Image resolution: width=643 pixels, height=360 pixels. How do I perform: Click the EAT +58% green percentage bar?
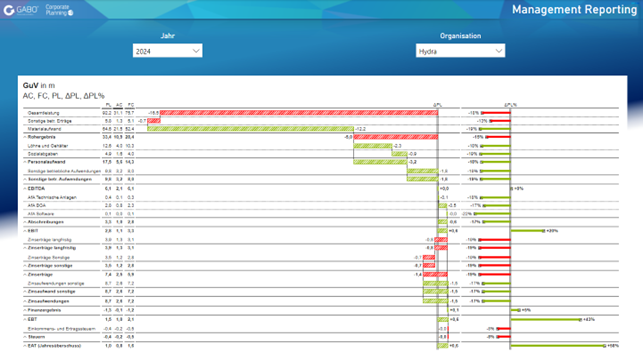(558, 346)
